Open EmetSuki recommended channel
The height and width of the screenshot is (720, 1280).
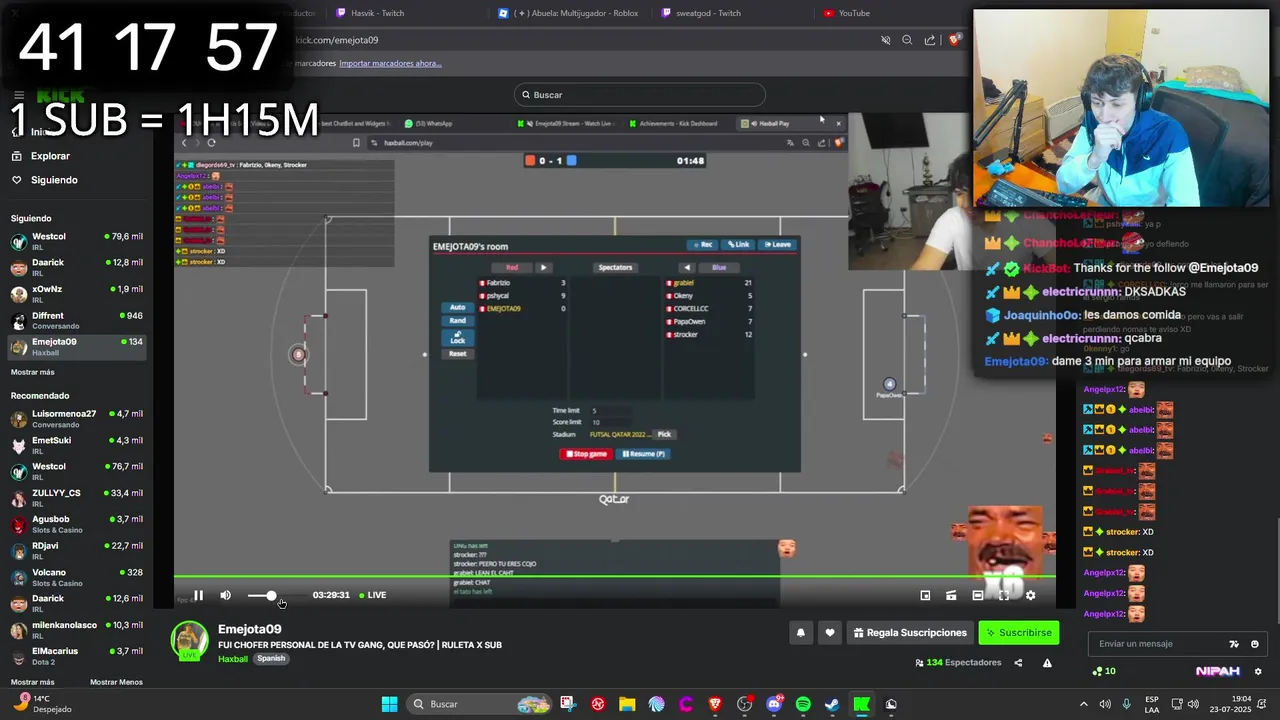(x=76, y=444)
